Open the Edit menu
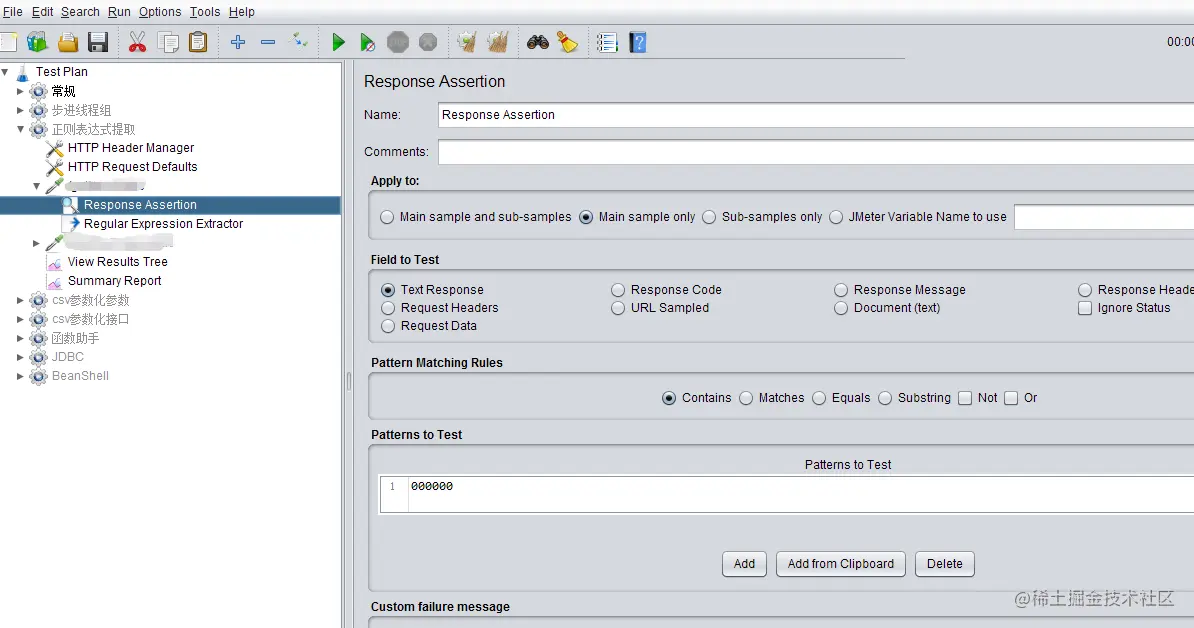The height and width of the screenshot is (628, 1194). 43,12
